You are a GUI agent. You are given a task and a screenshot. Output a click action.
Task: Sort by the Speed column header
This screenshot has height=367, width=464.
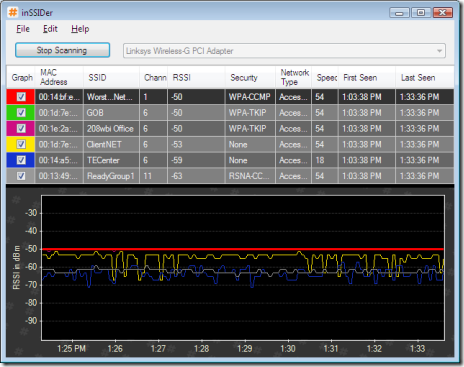pyautogui.click(x=325, y=77)
